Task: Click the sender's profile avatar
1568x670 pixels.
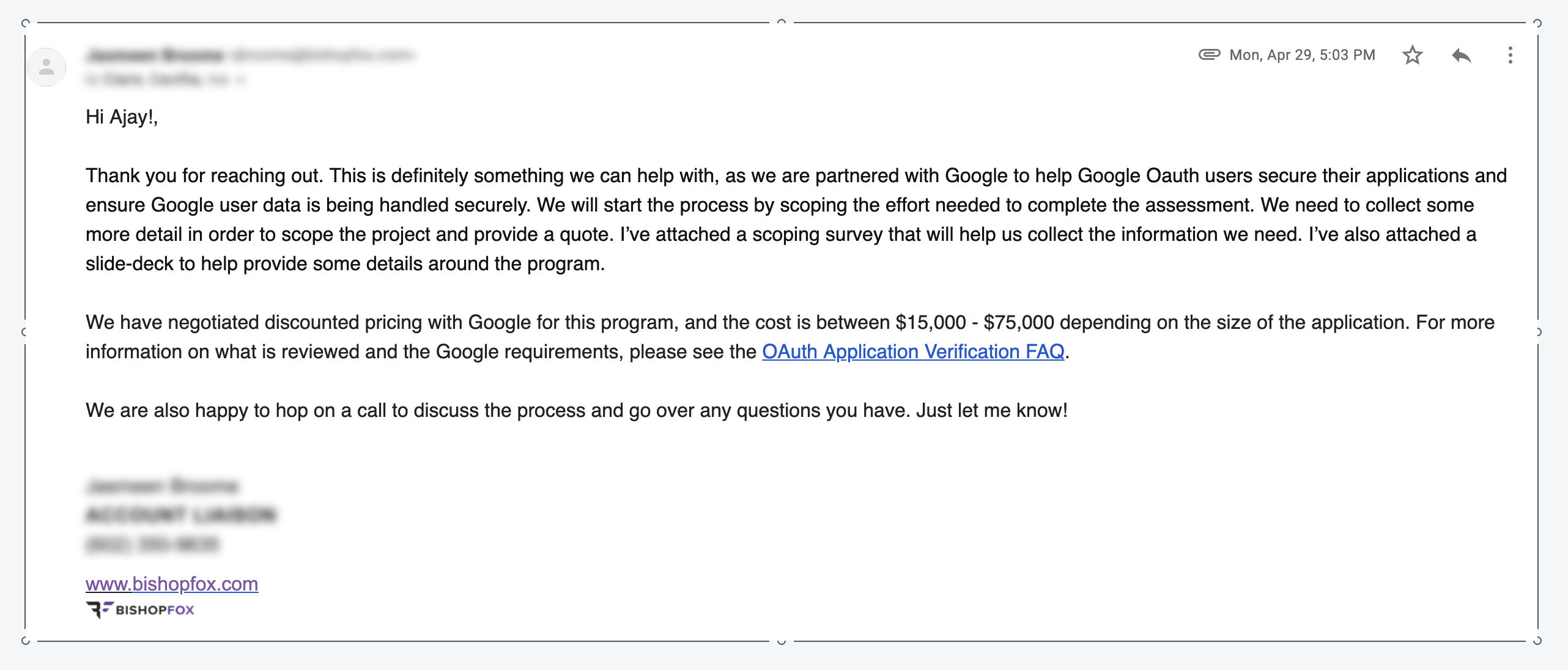Action: 46,67
